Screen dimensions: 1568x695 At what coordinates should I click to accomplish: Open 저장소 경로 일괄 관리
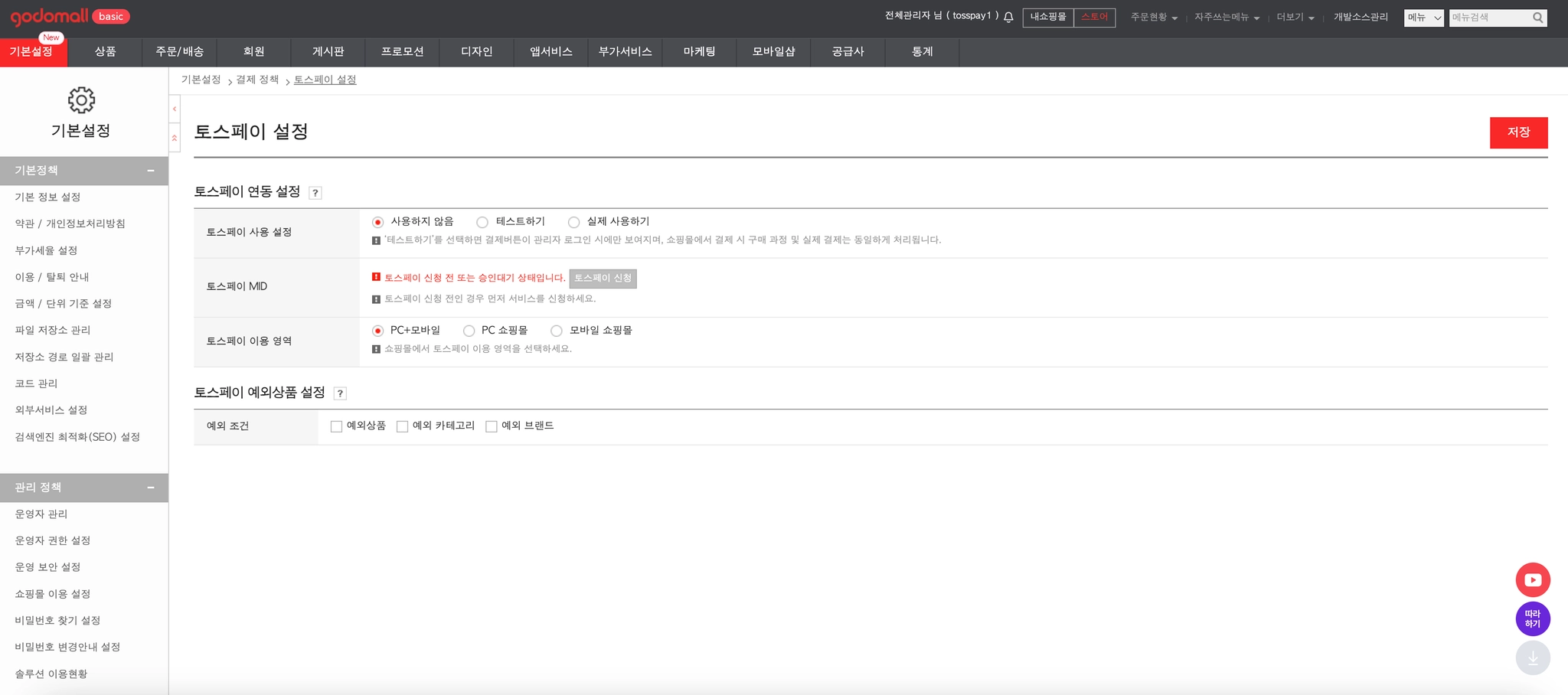click(64, 357)
